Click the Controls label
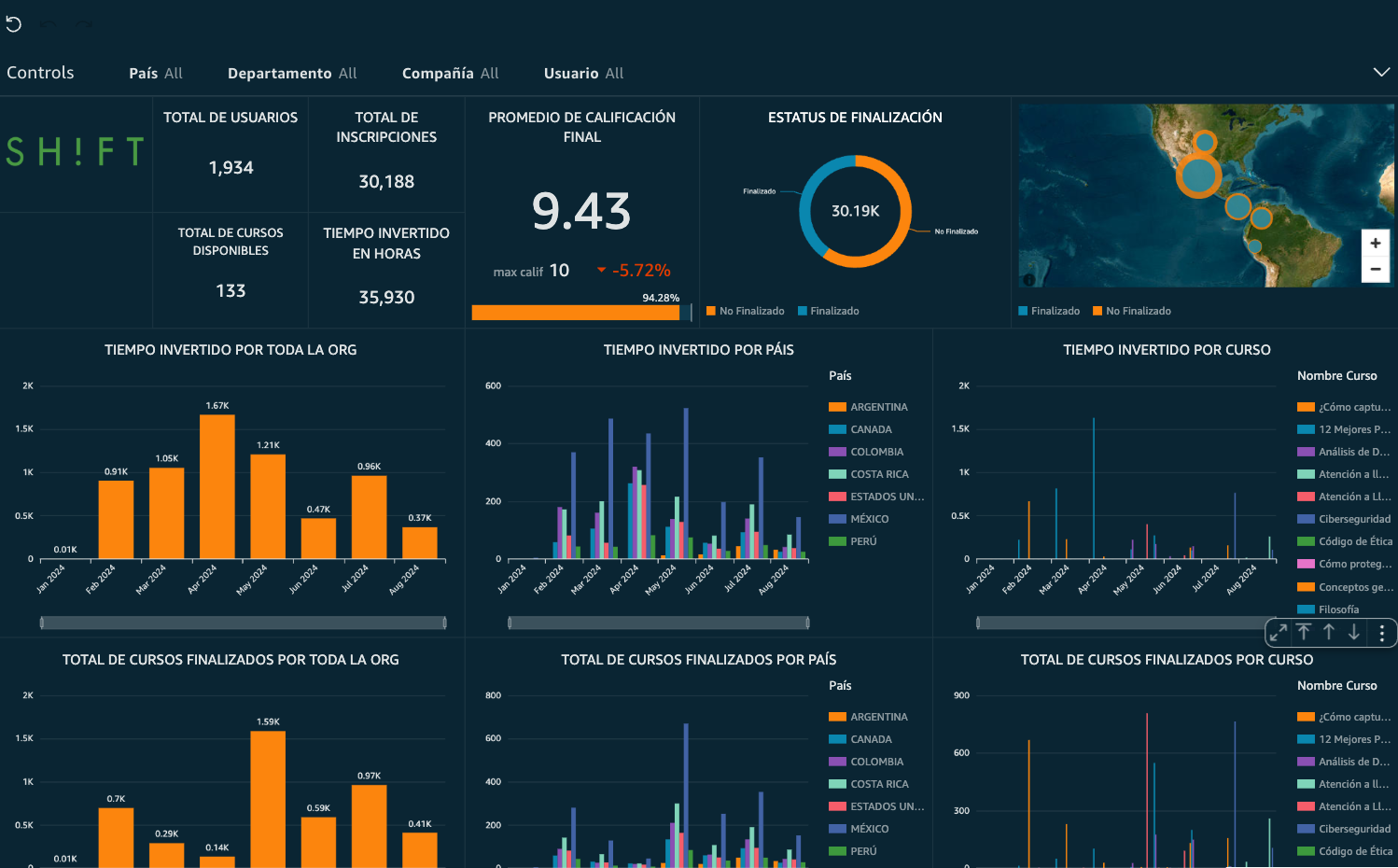The height and width of the screenshot is (868, 1398). tap(40, 72)
